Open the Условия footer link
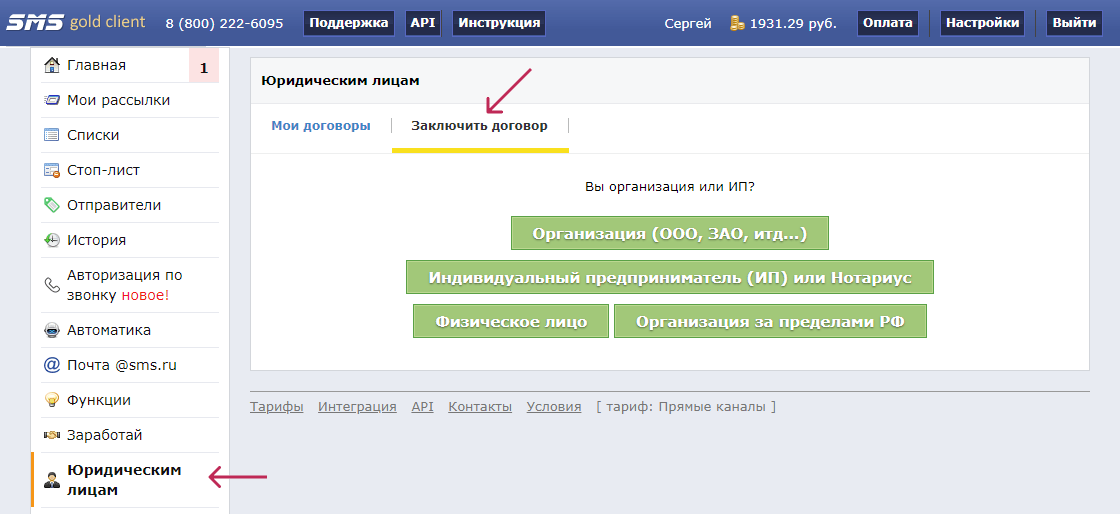Image resolution: width=1120 pixels, height=514 pixels. coord(554,407)
